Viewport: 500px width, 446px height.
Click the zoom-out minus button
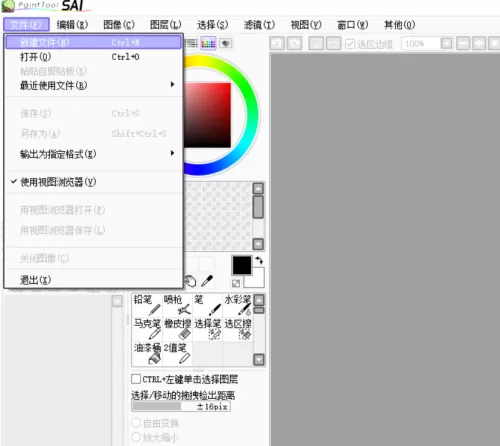pos(463,44)
